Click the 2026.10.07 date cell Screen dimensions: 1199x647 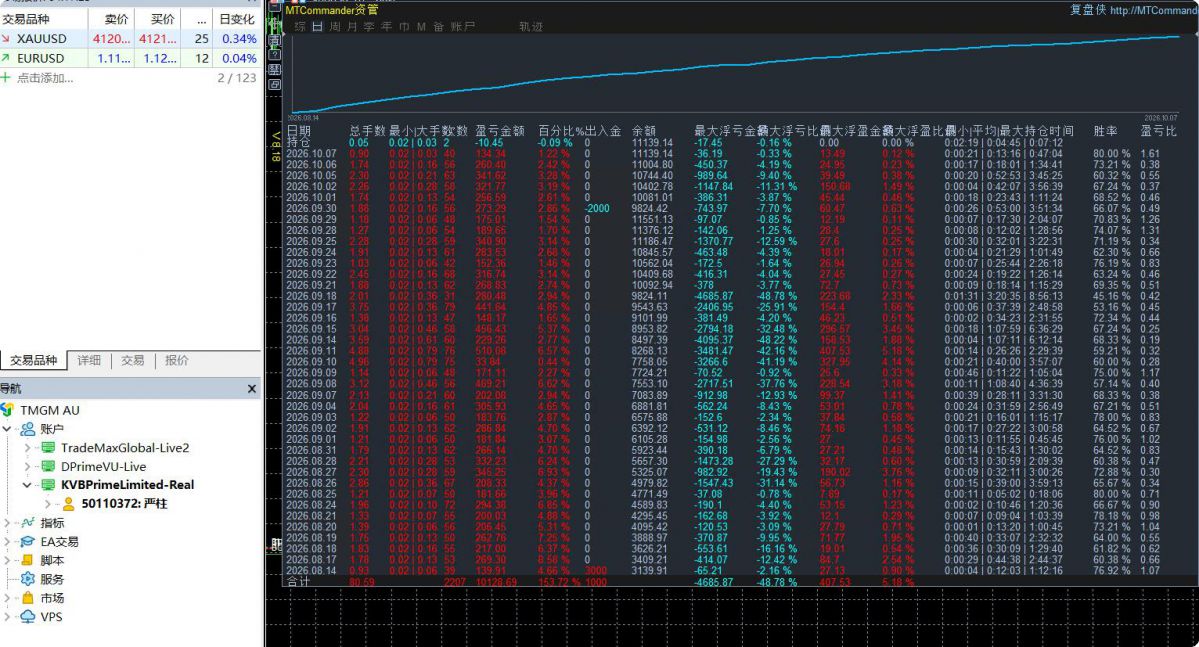click(x=311, y=154)
